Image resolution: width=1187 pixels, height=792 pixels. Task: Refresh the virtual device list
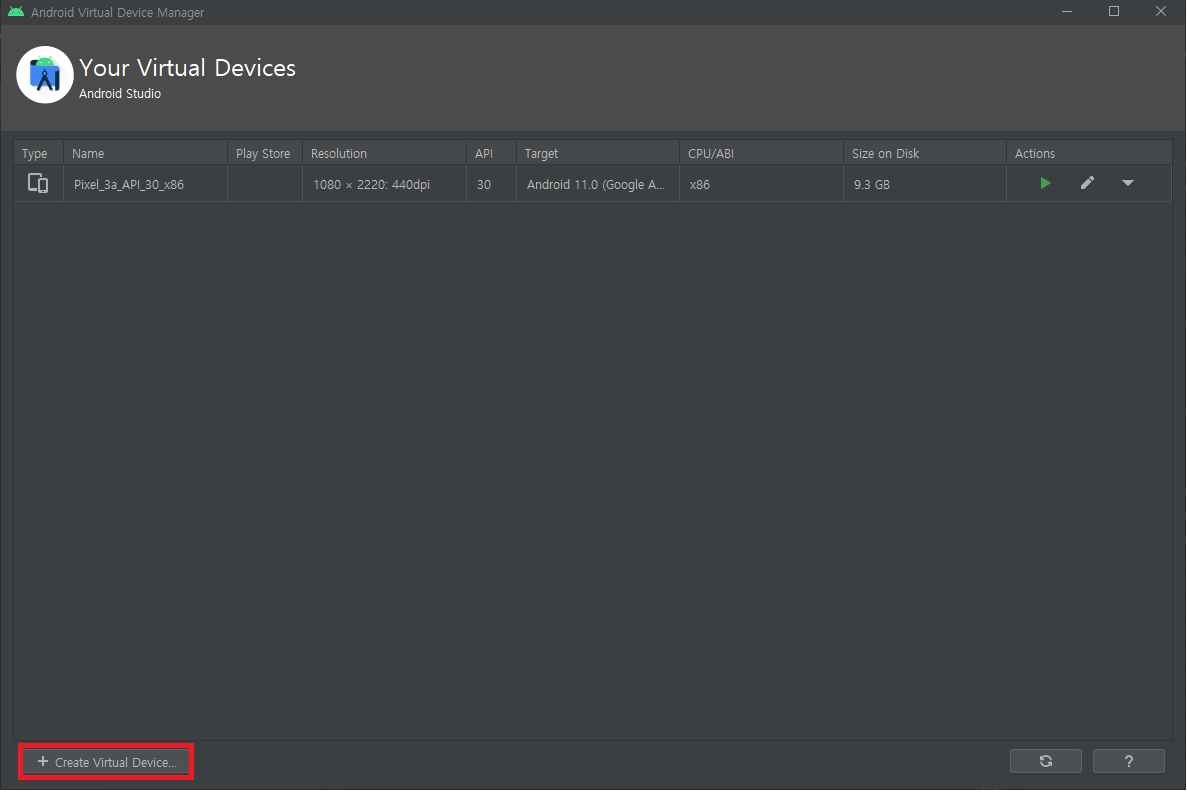pyautogui.click(x=1045, y=762)
